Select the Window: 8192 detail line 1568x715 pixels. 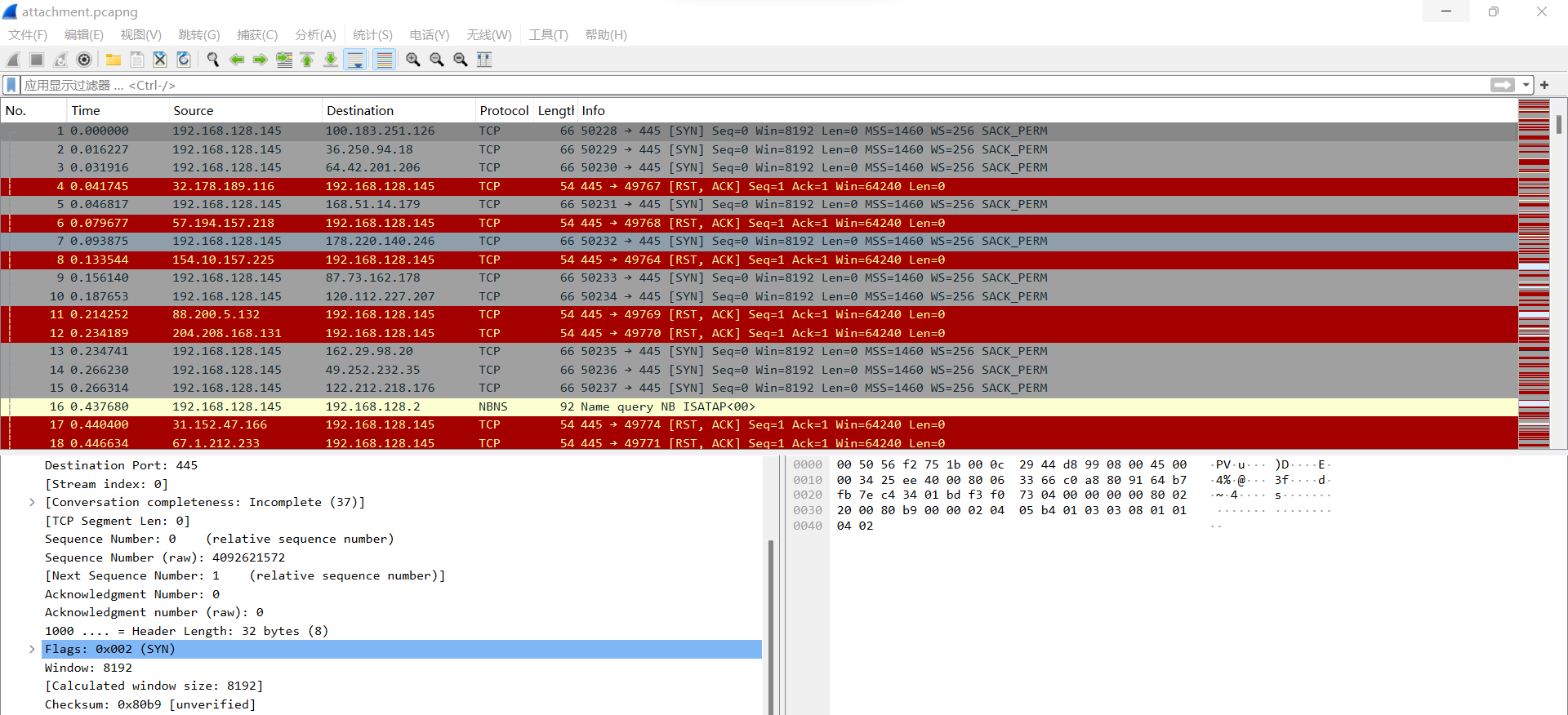point(88,668)
